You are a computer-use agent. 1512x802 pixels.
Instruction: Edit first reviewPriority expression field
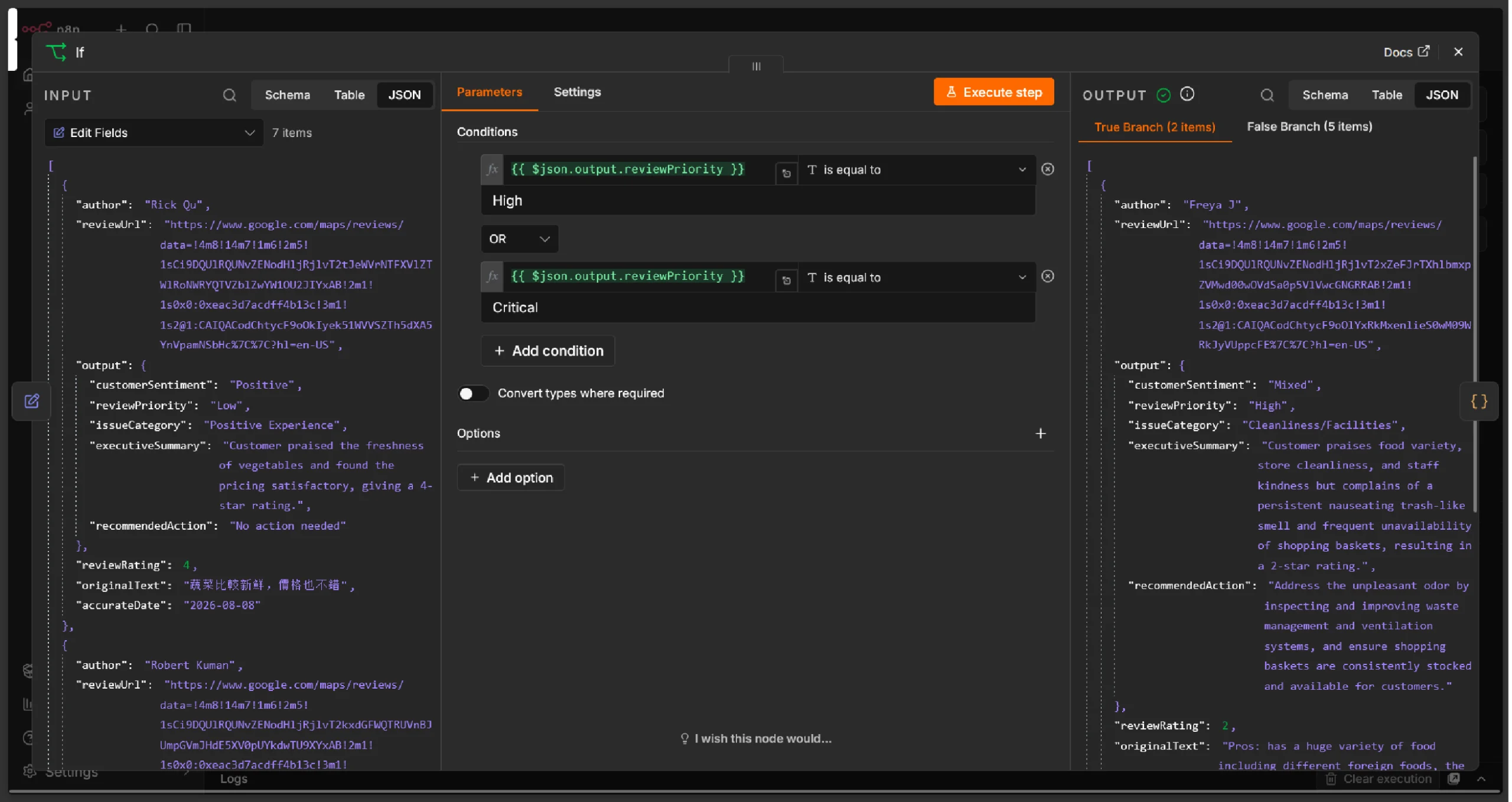click(639, 170)
